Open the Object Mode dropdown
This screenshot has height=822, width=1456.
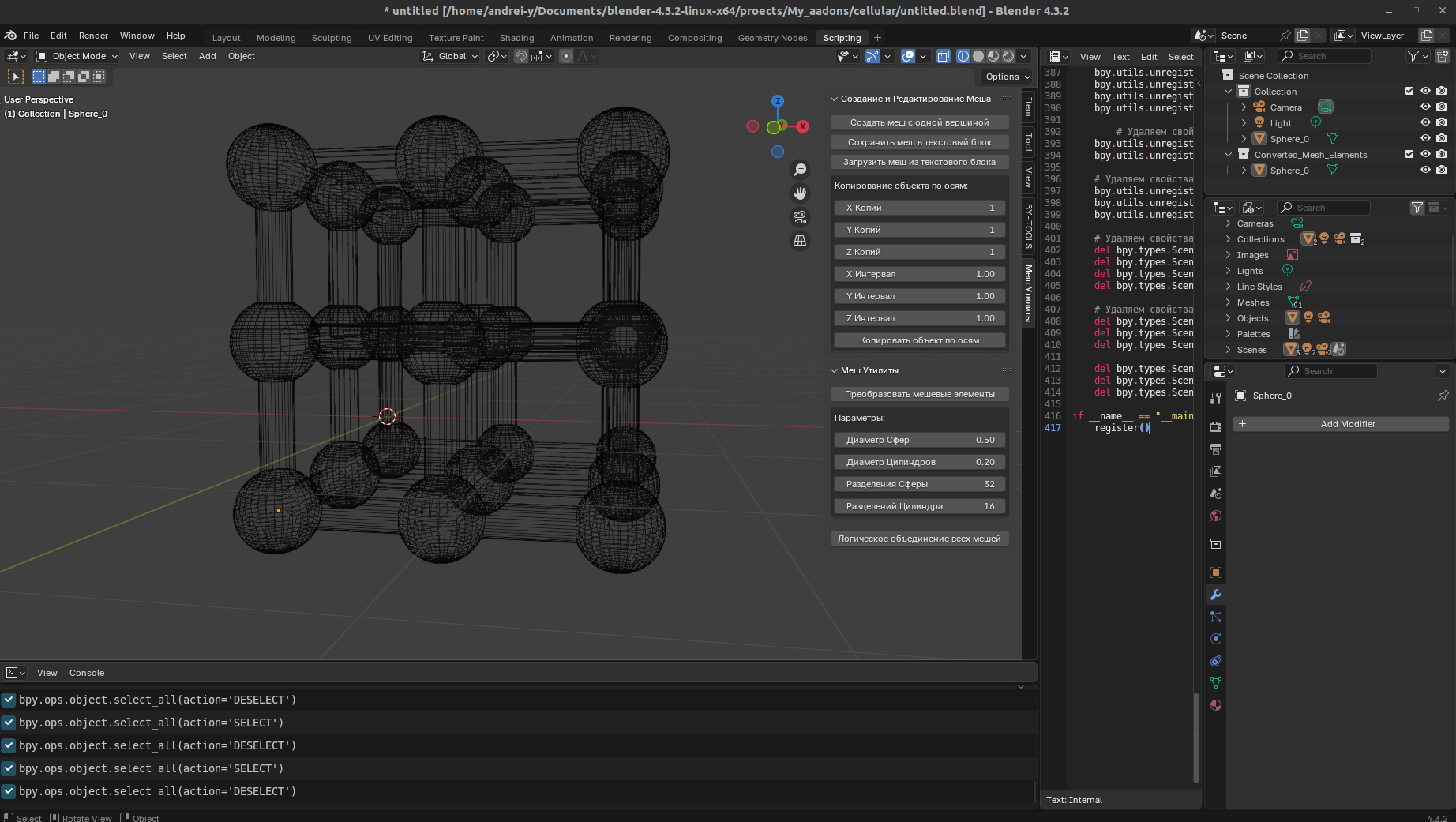[77, 56]
